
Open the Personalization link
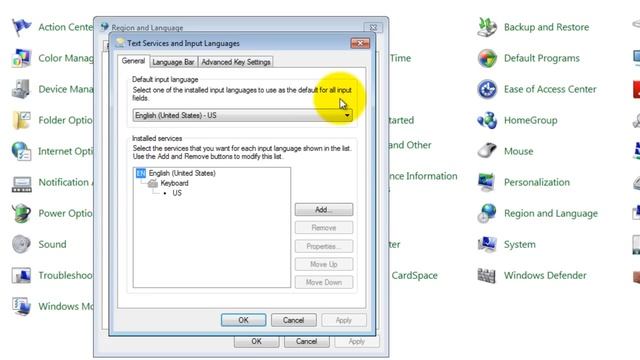[536, 182]
